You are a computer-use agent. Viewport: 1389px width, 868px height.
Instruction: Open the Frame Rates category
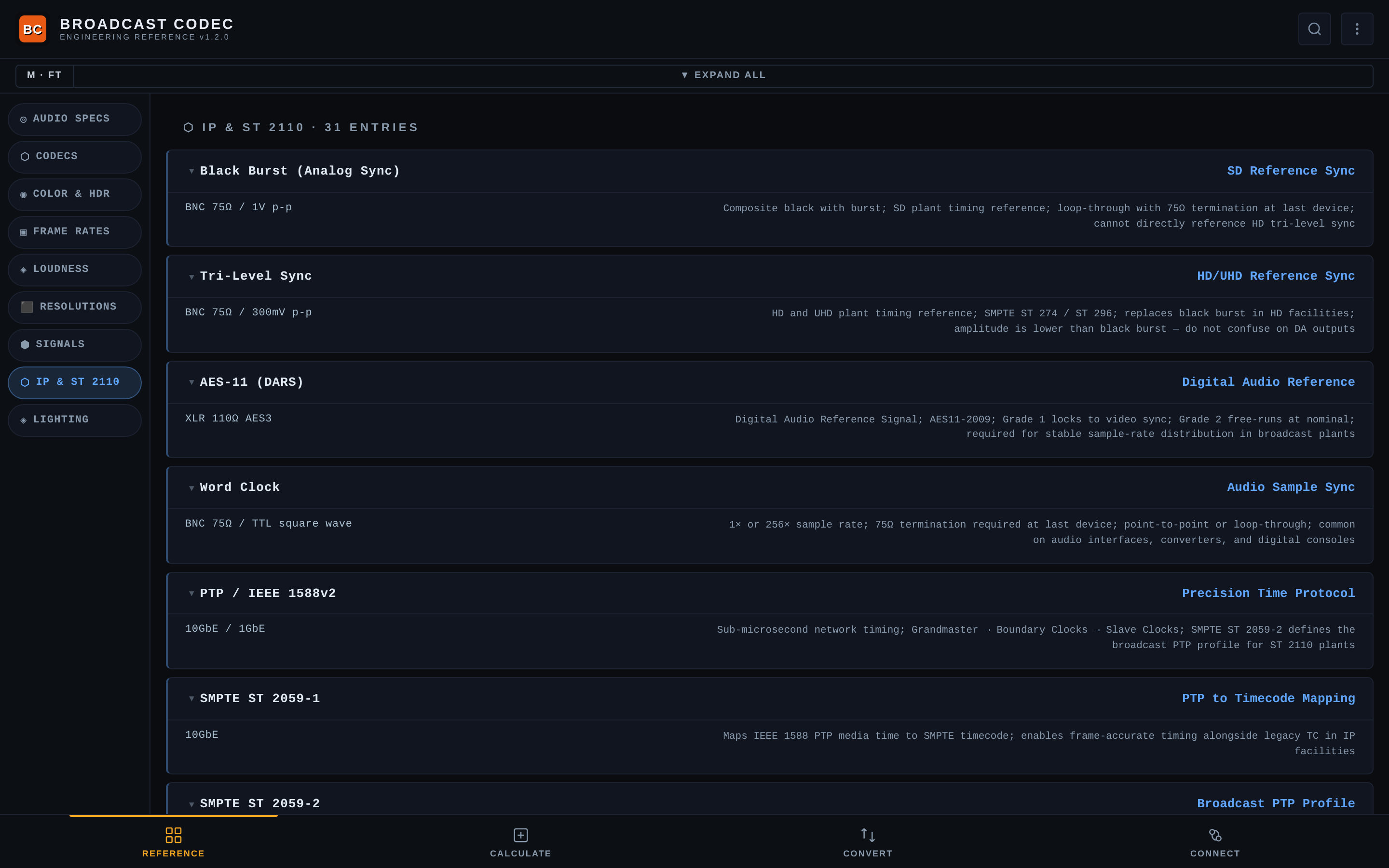click(75, 232)
